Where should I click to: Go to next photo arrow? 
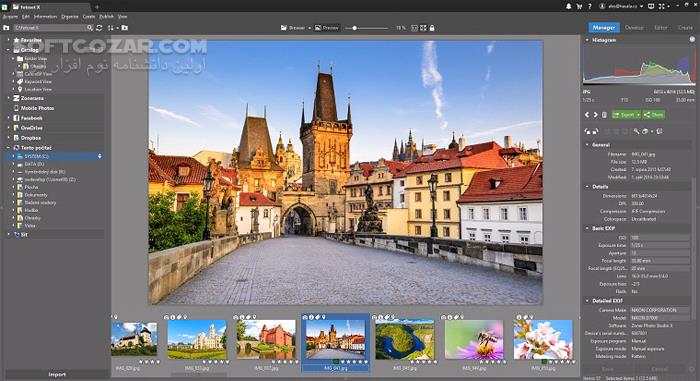pyautogui.click(x=596, y=115)
